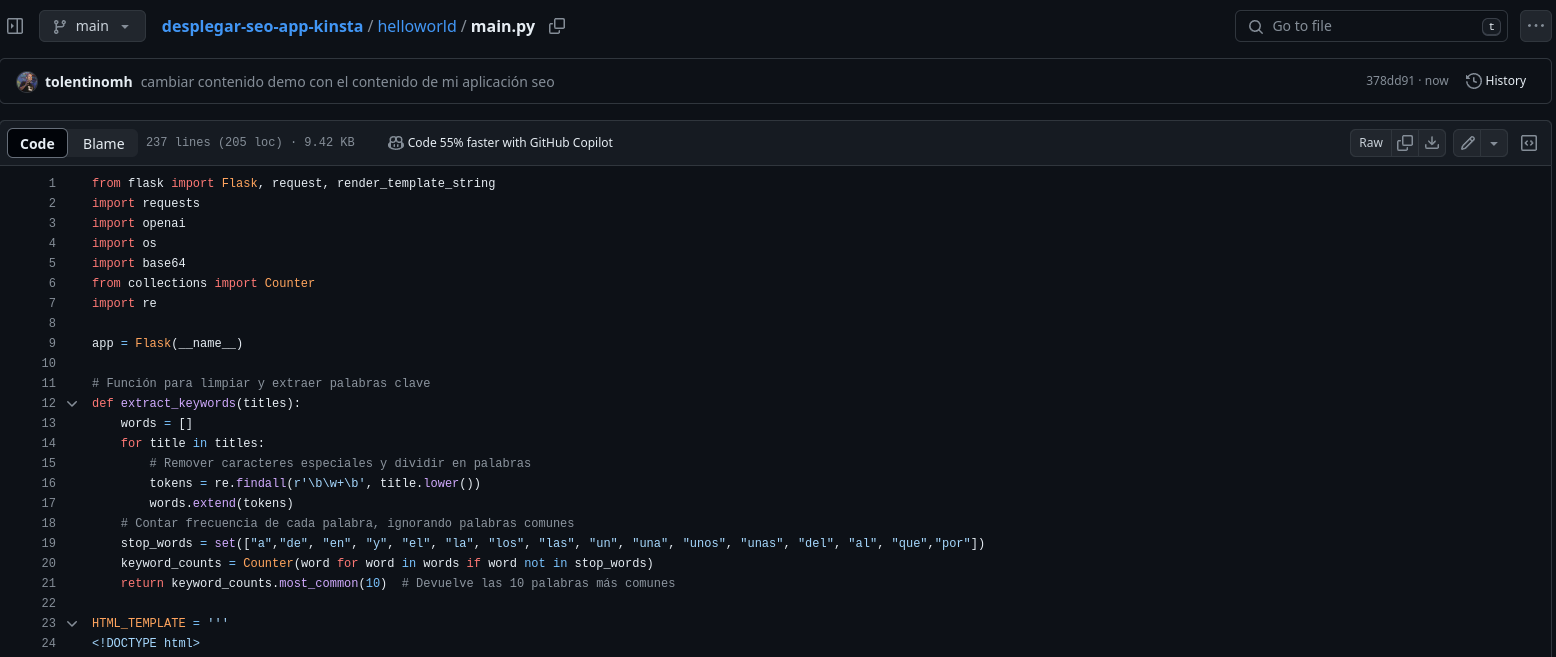This screenshot has width=1556, height=657.
Task: Open the Copilot code suggestion badge
Action: pyautogui.click(x=499, y=142)
